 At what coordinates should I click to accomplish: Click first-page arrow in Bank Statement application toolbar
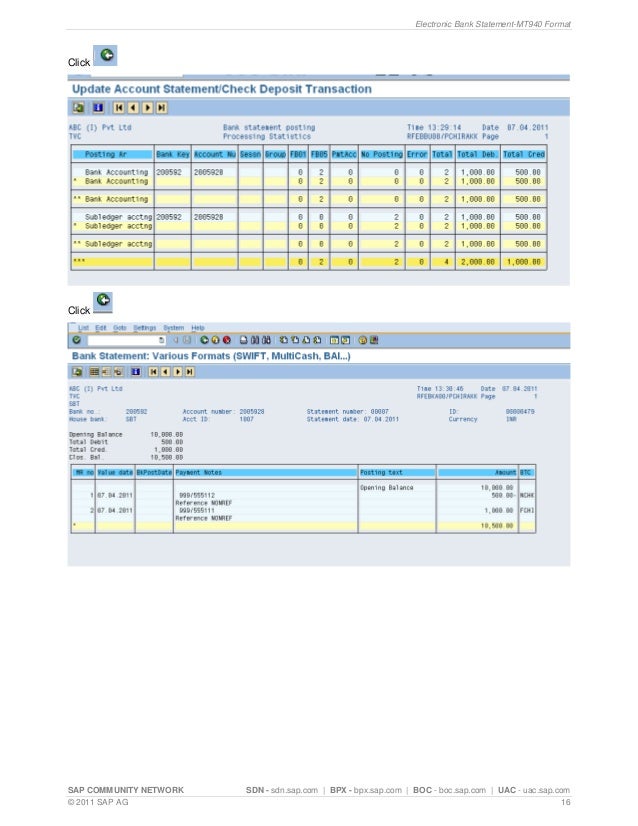coord(153,371)
